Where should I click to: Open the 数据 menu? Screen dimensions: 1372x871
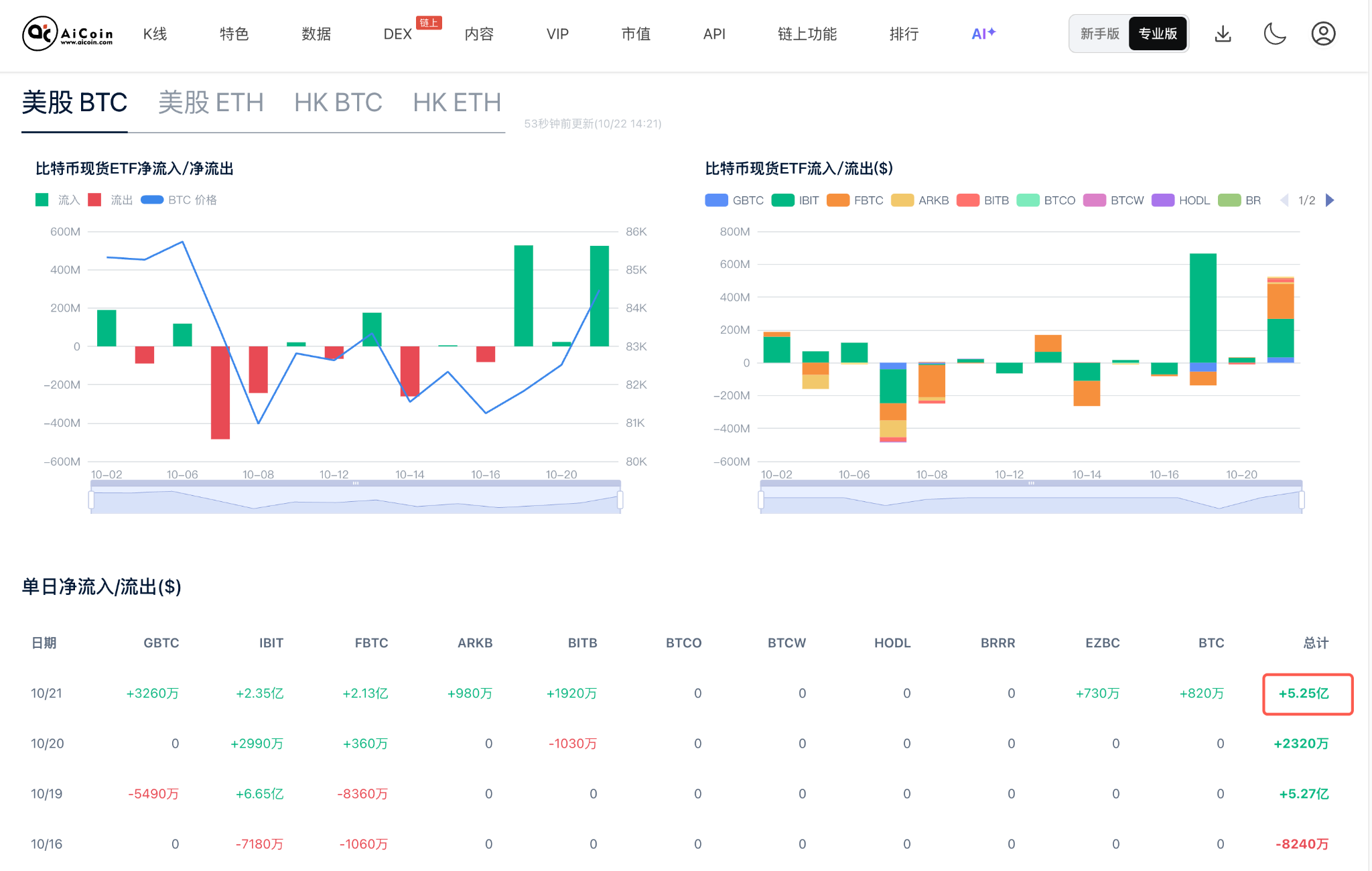pyautogui.click(x=316, y=33)
